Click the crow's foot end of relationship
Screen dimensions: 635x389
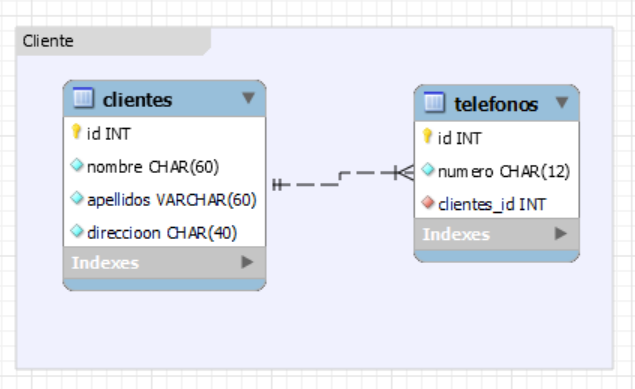coord(405,173)
